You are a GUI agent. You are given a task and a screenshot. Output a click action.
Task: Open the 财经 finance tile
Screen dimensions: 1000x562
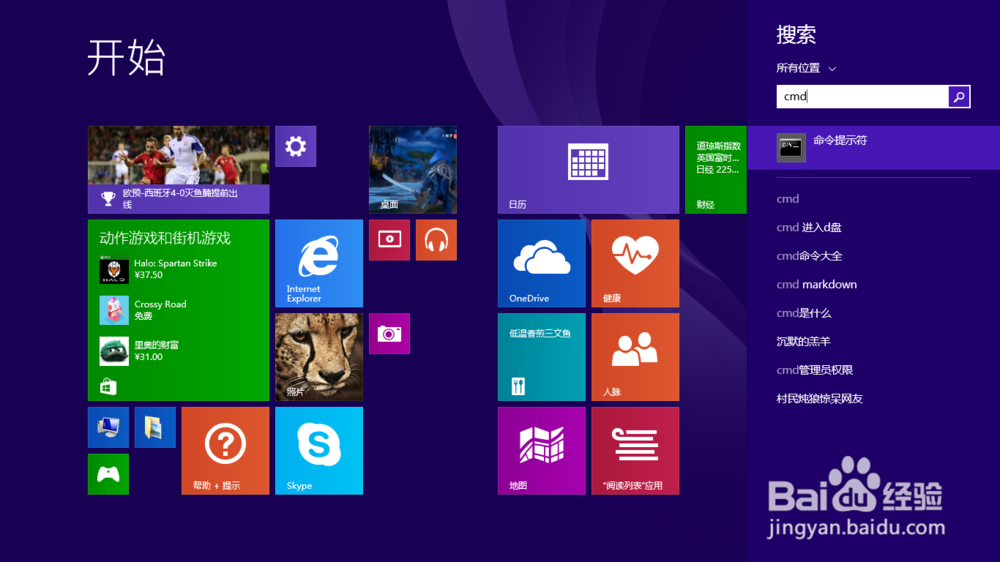click(x=716, y=170)
